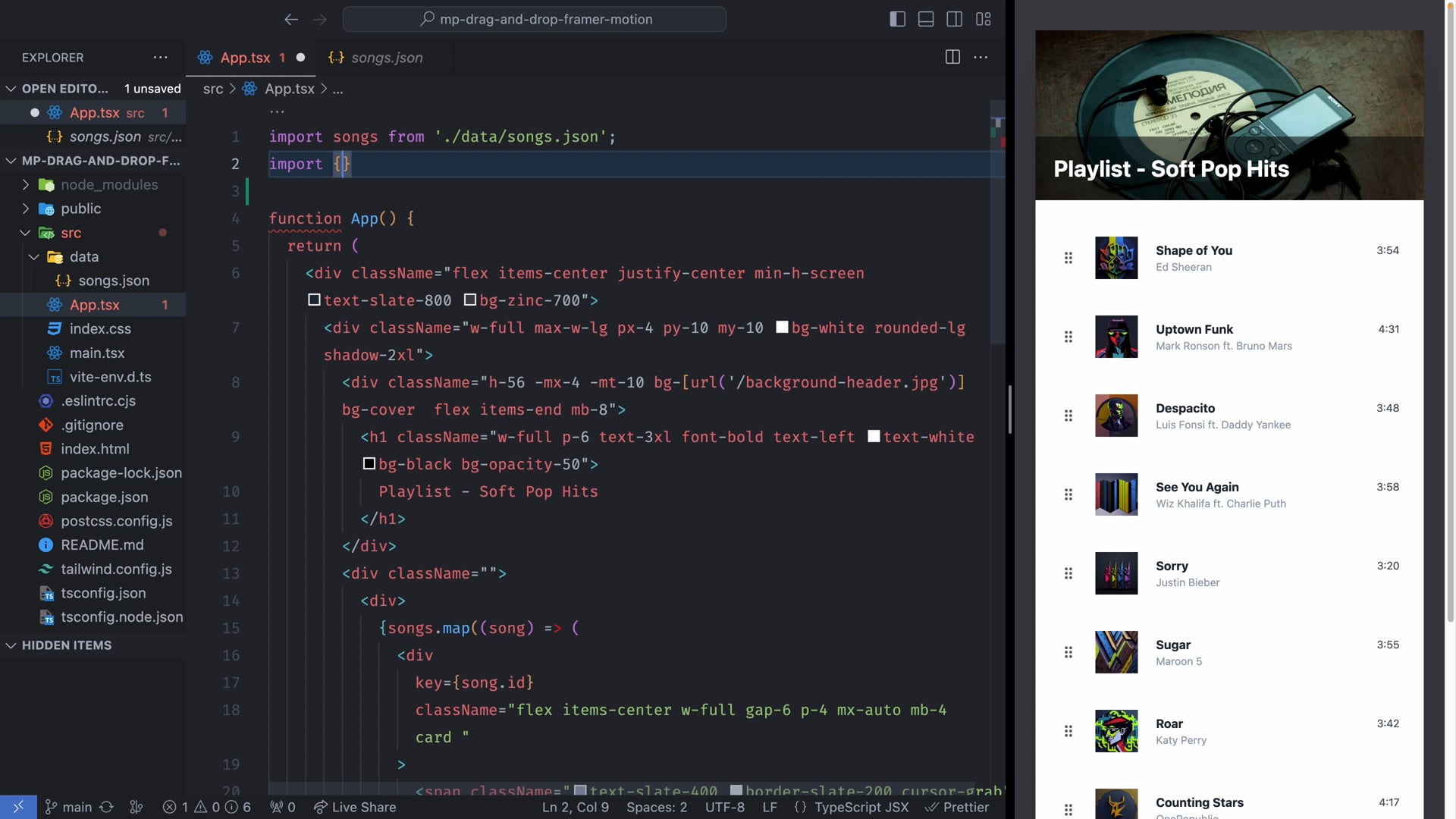
Task: Click Uptown Funk drag handle
Action: pyautogui.click(x=1068, y=337)
